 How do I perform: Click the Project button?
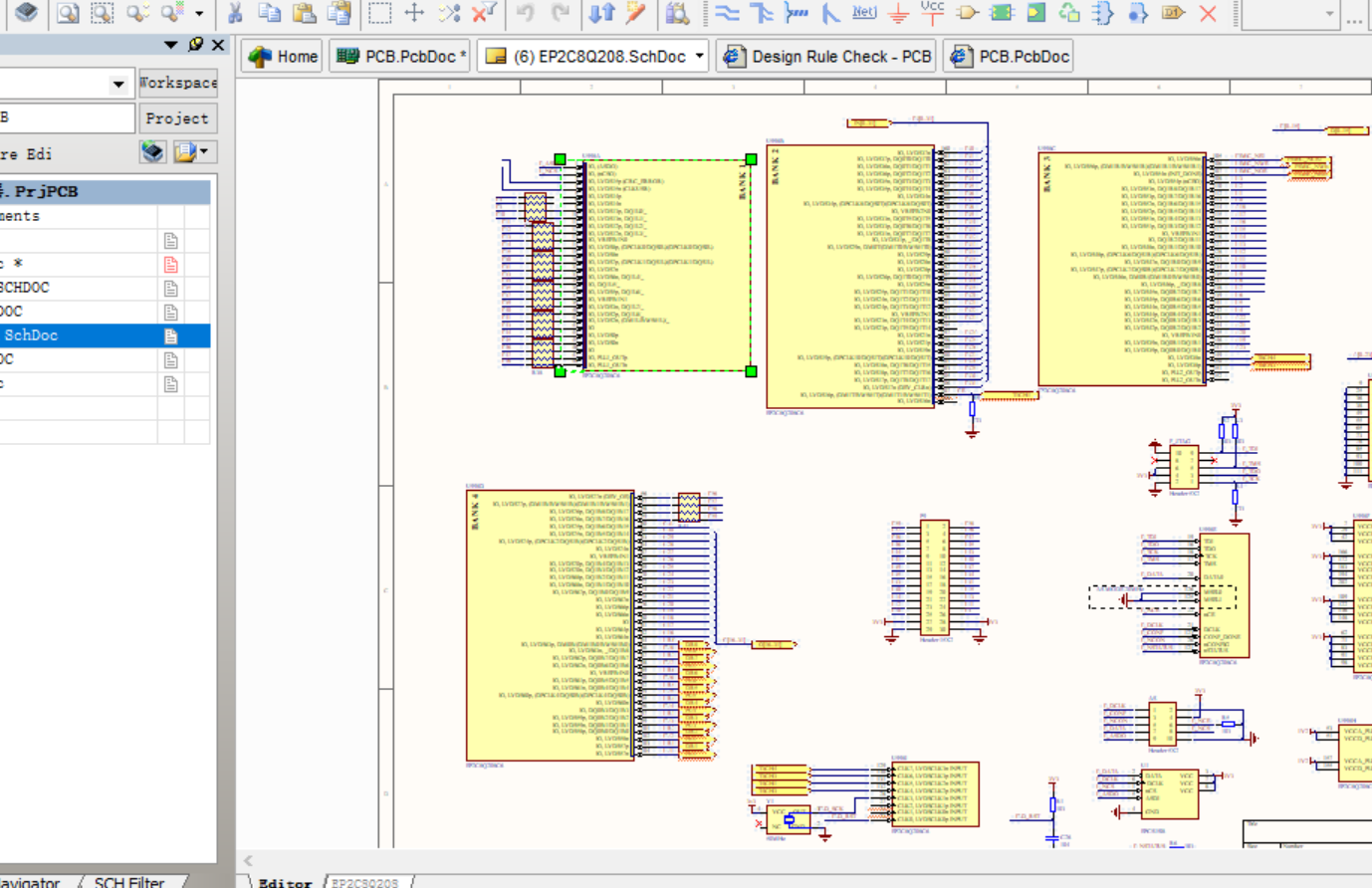click(178, 117)
